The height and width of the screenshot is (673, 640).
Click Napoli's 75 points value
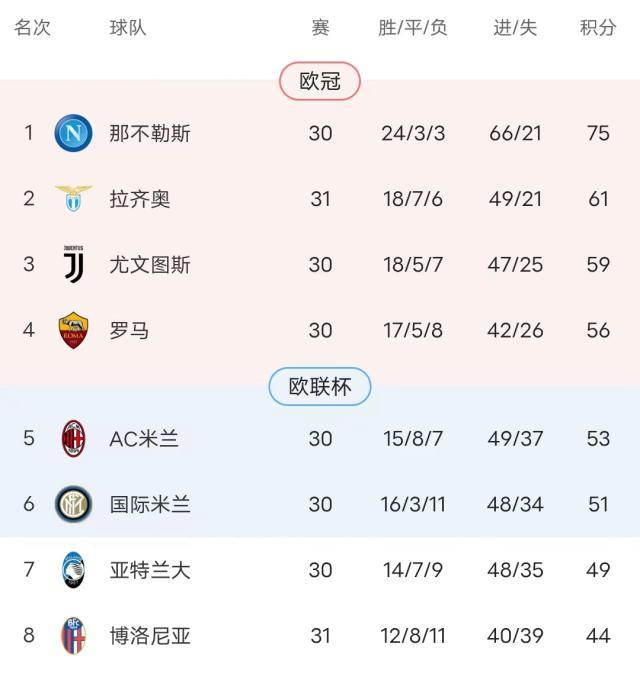[598, 133]
